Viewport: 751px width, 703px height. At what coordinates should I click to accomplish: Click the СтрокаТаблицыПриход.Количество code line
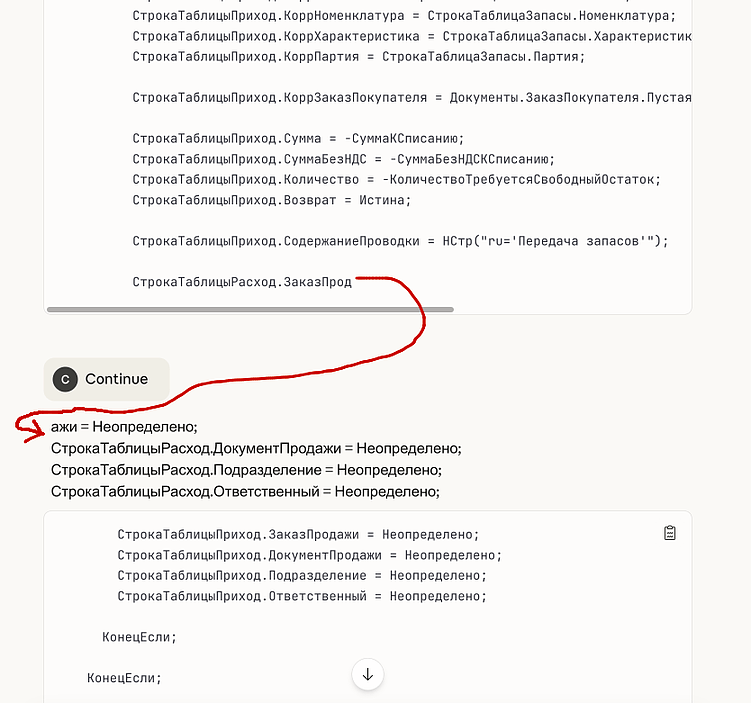pyautogui.click(x=396, y=179)
